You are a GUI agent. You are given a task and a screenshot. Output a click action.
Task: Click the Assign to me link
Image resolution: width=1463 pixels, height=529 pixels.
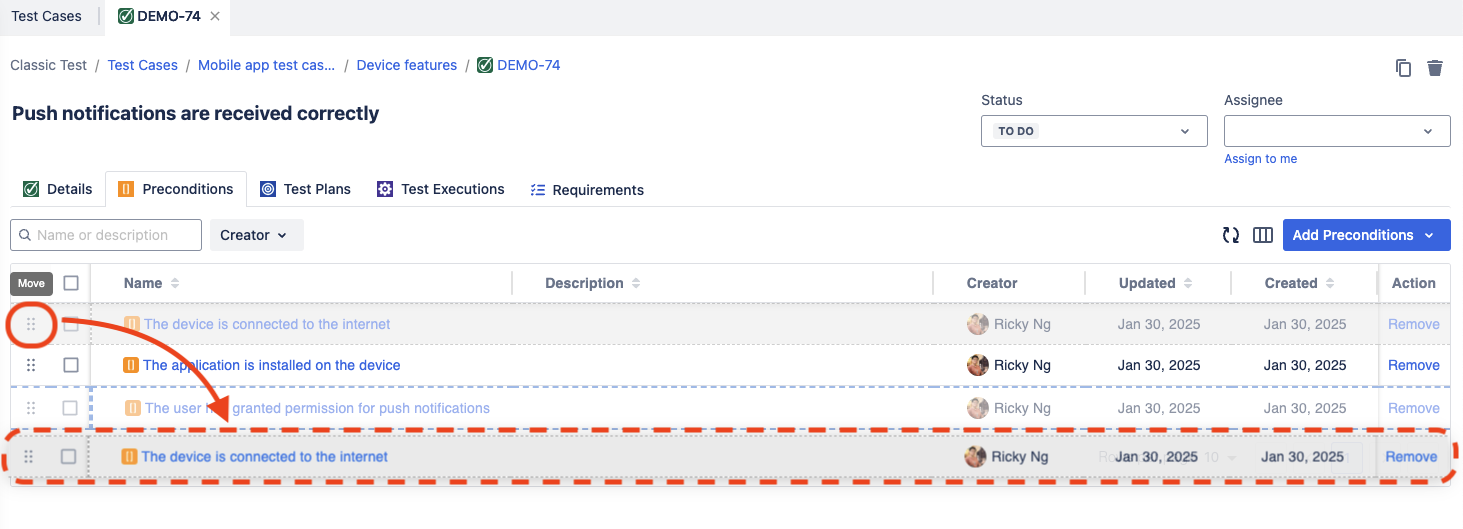1260,159
